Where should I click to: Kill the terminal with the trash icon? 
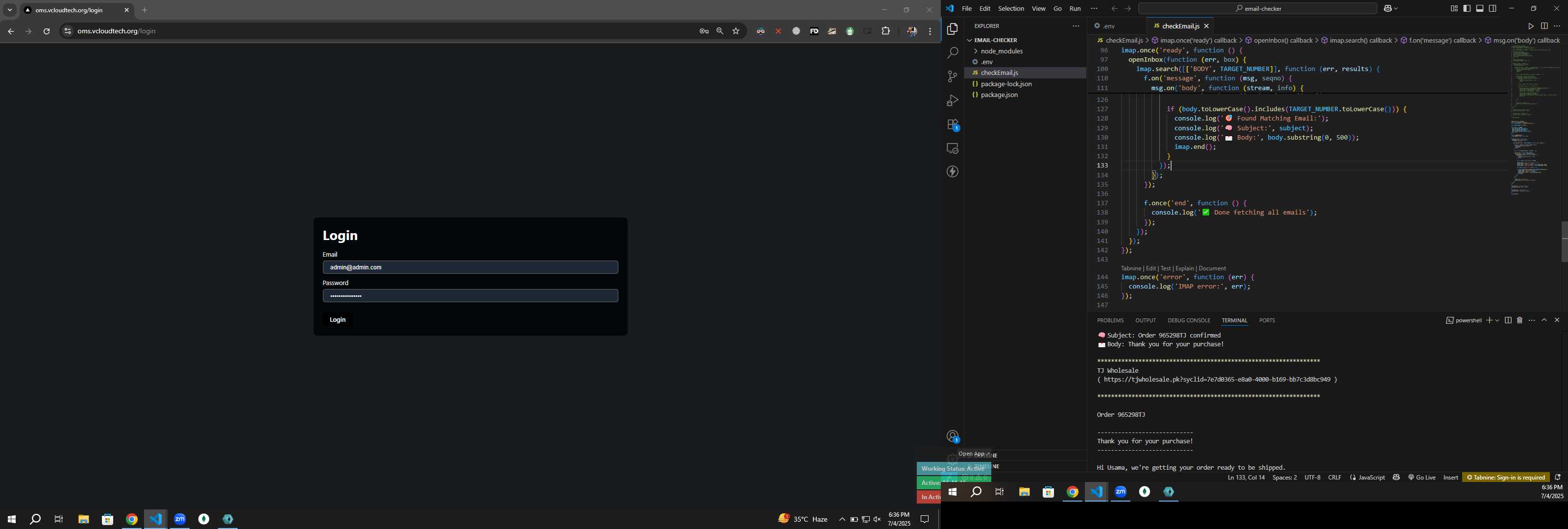click(x=1520, y=321)
